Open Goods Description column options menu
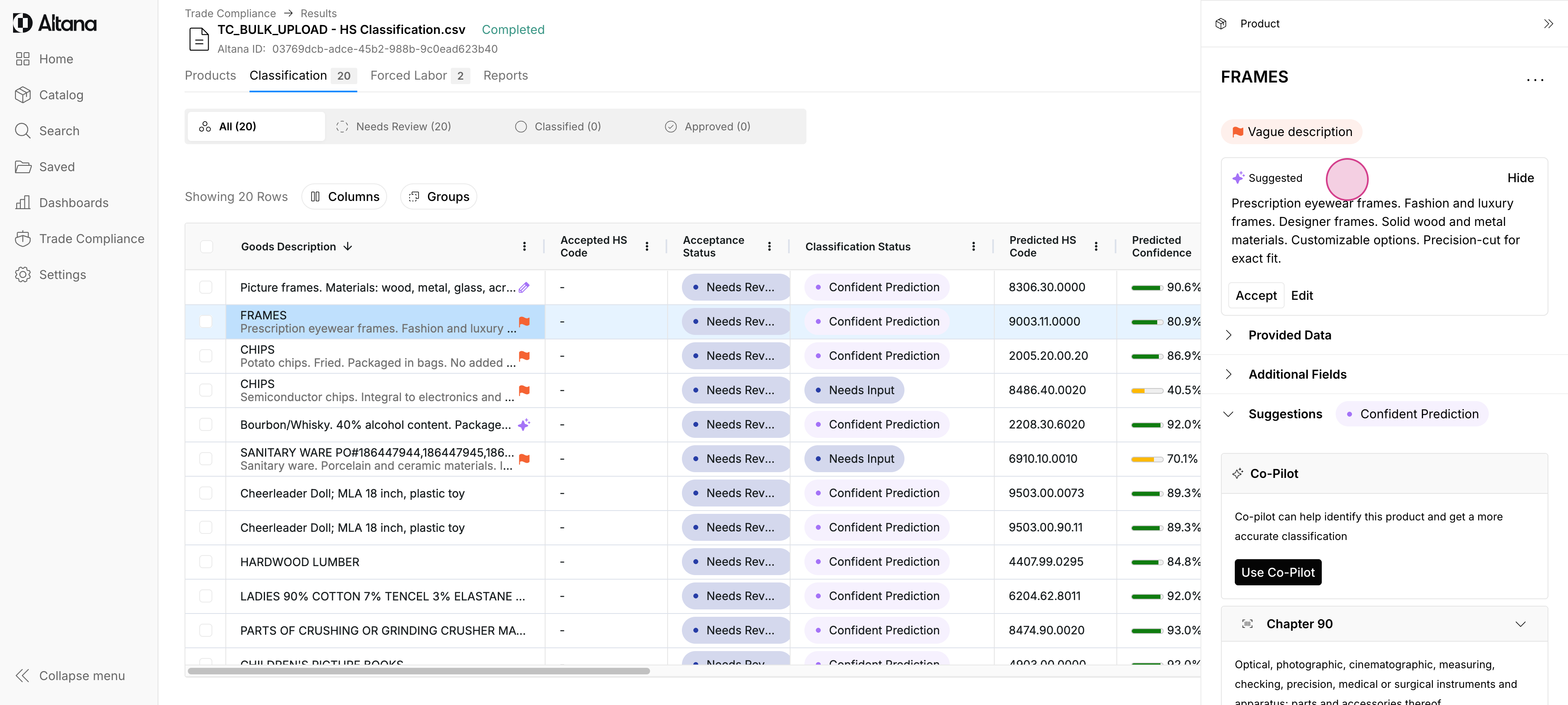Screen dimensions: 1568x705 [524, 247]
